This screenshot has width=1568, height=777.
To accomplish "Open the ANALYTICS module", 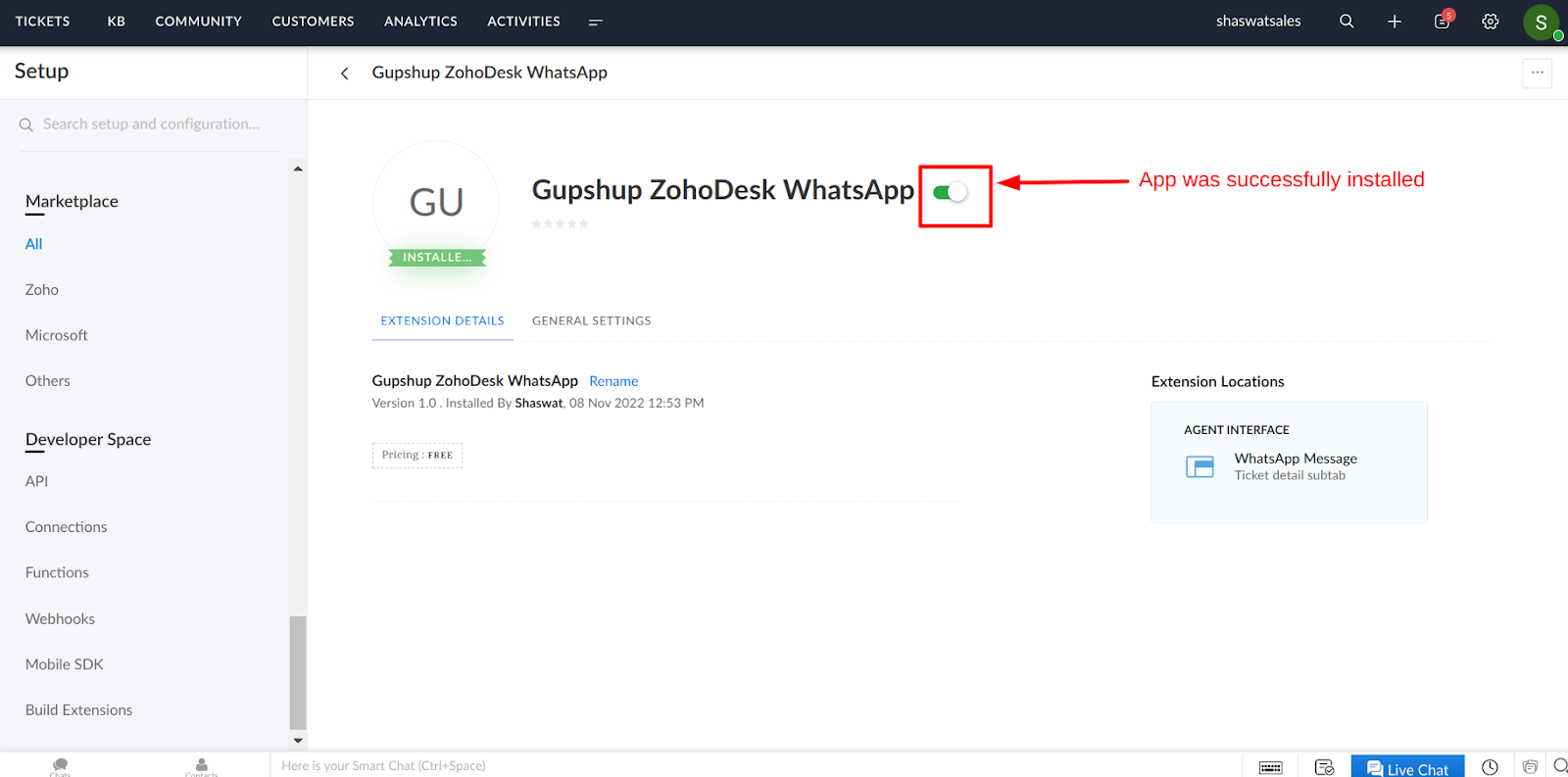I will point(420,21).
